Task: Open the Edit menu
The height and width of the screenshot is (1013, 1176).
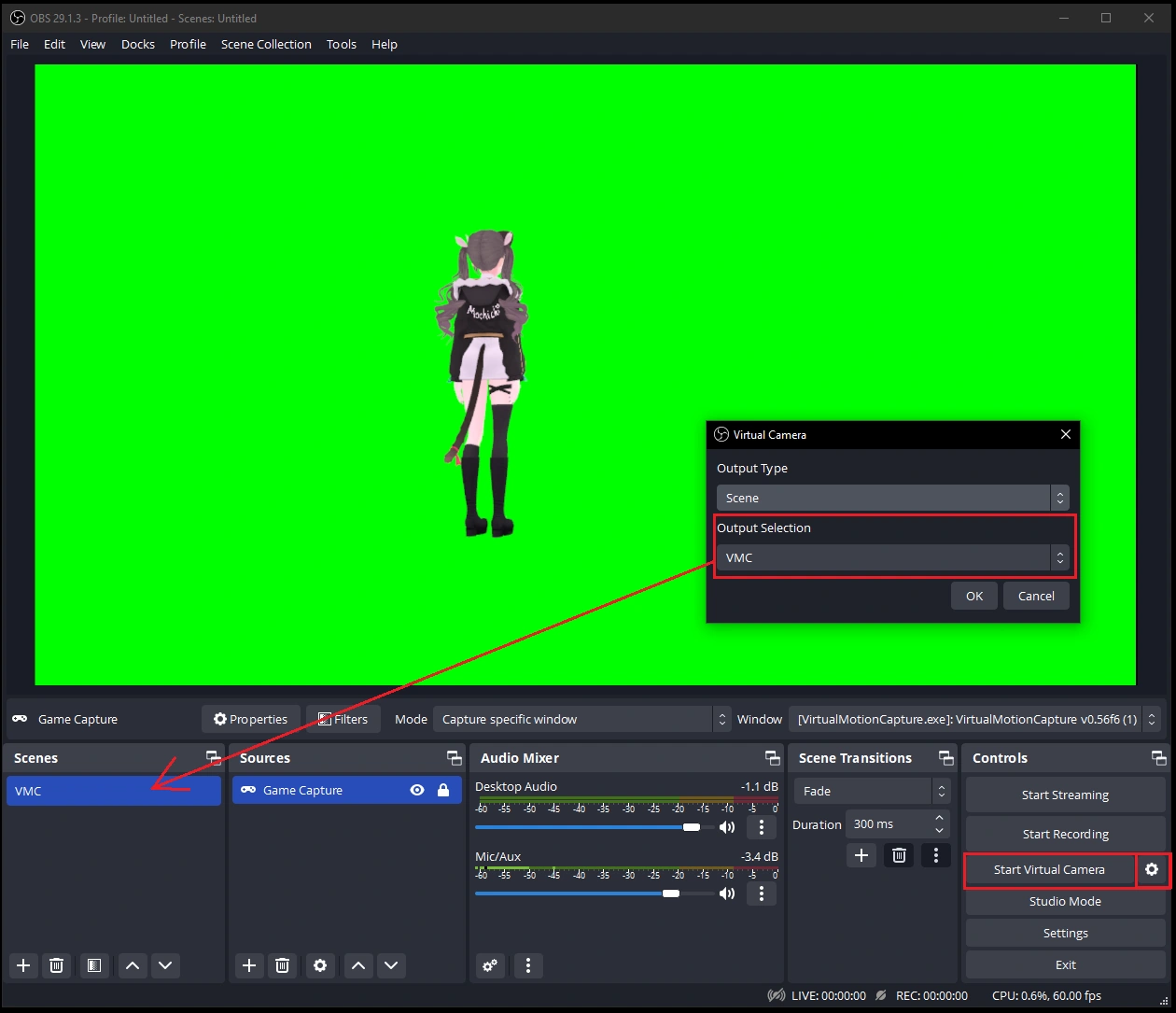Action: [x=54, y=44]
